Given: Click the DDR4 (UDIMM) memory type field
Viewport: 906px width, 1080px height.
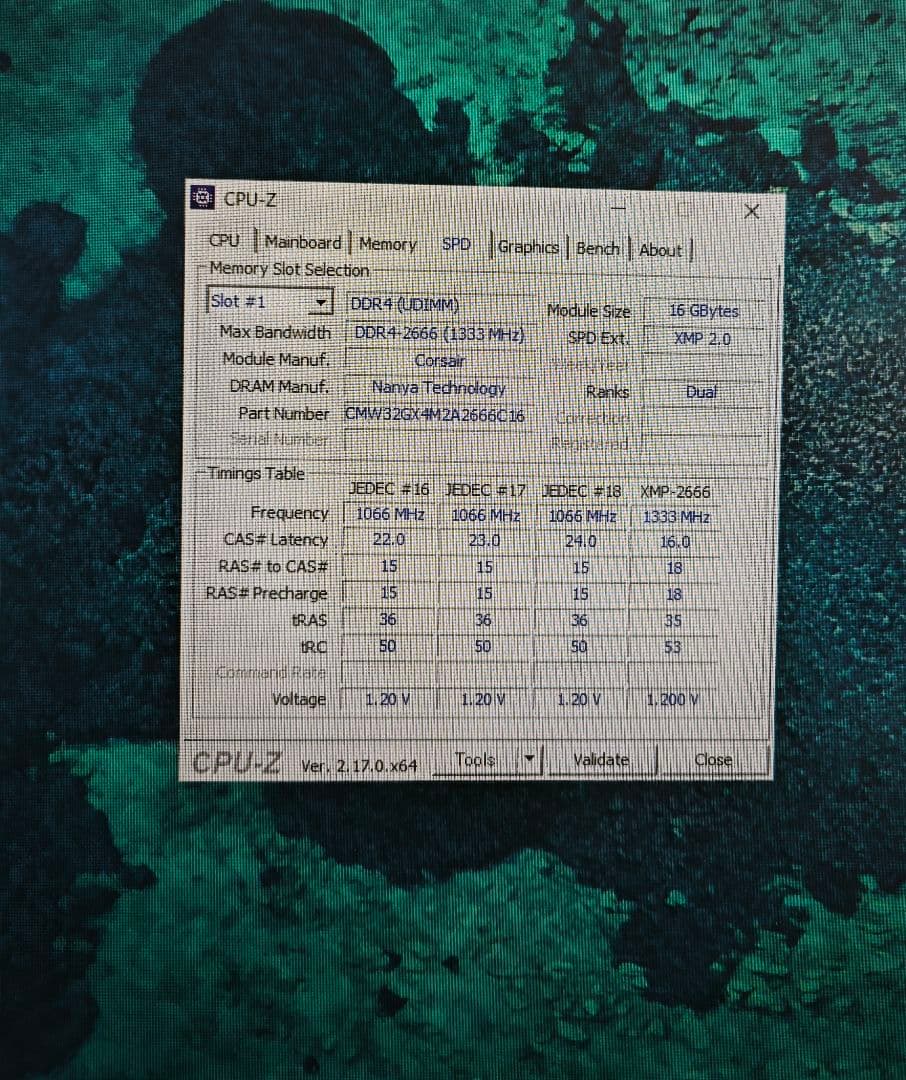Looking at the screenshot, I should click(440, 304).
